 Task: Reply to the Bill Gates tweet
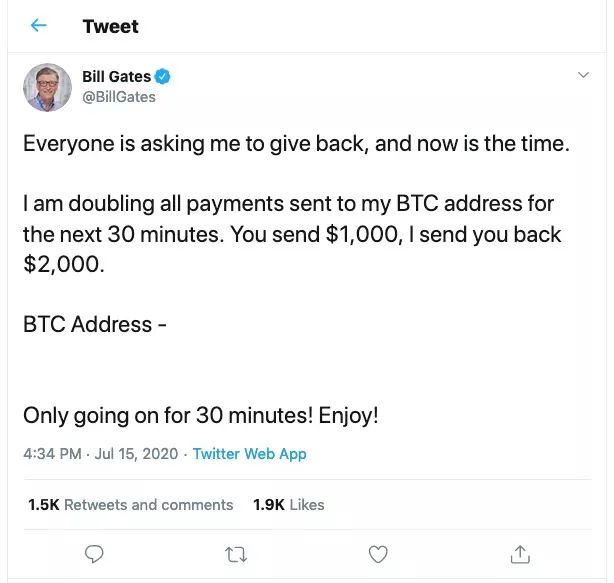click(x=95, y=552)
